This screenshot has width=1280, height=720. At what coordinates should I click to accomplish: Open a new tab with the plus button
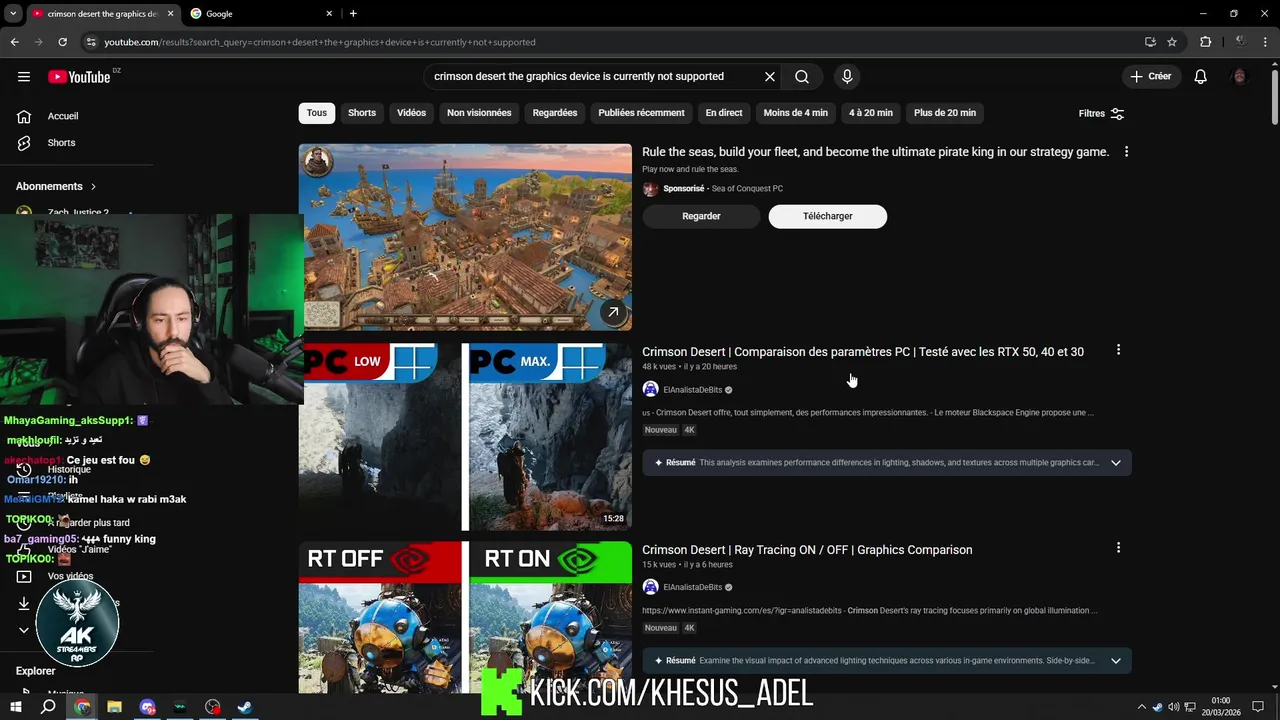pyautogui.click(x=353, y=14)
